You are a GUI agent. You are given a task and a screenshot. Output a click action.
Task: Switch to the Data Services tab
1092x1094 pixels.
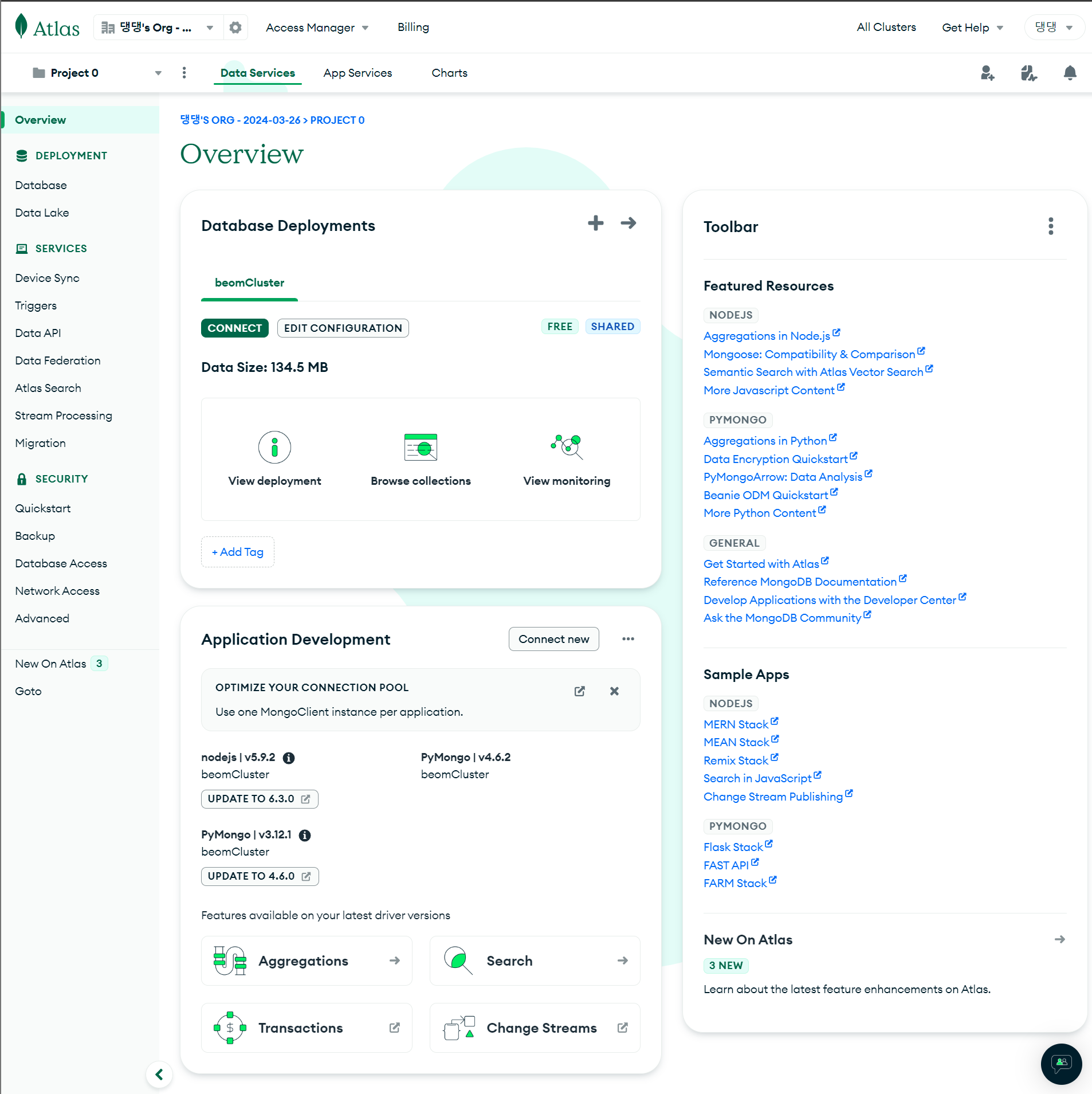[257, 73]
